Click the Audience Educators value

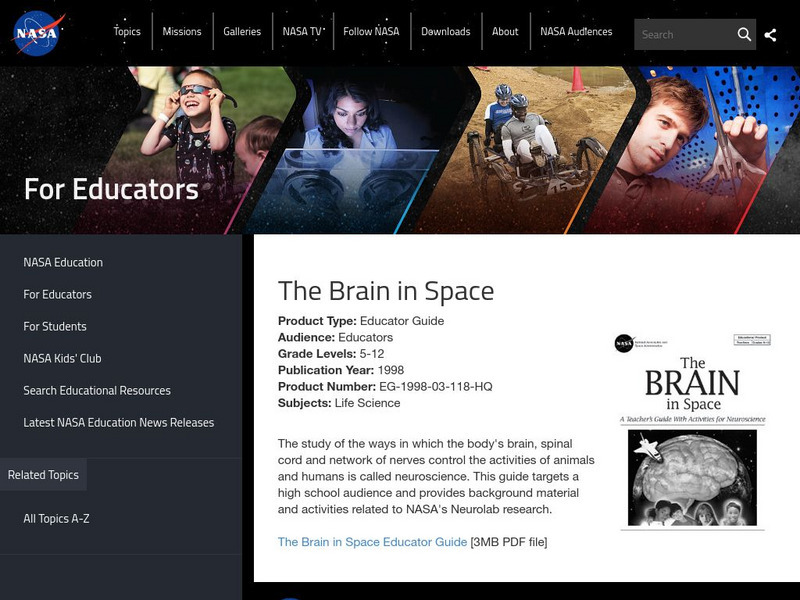click(x=365, y=337)
